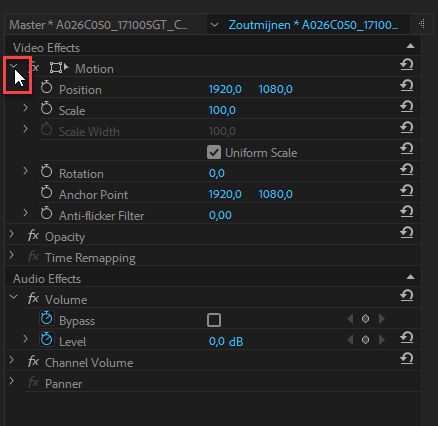Enable the Volume Bypass checkbox

tap(214, 320)
